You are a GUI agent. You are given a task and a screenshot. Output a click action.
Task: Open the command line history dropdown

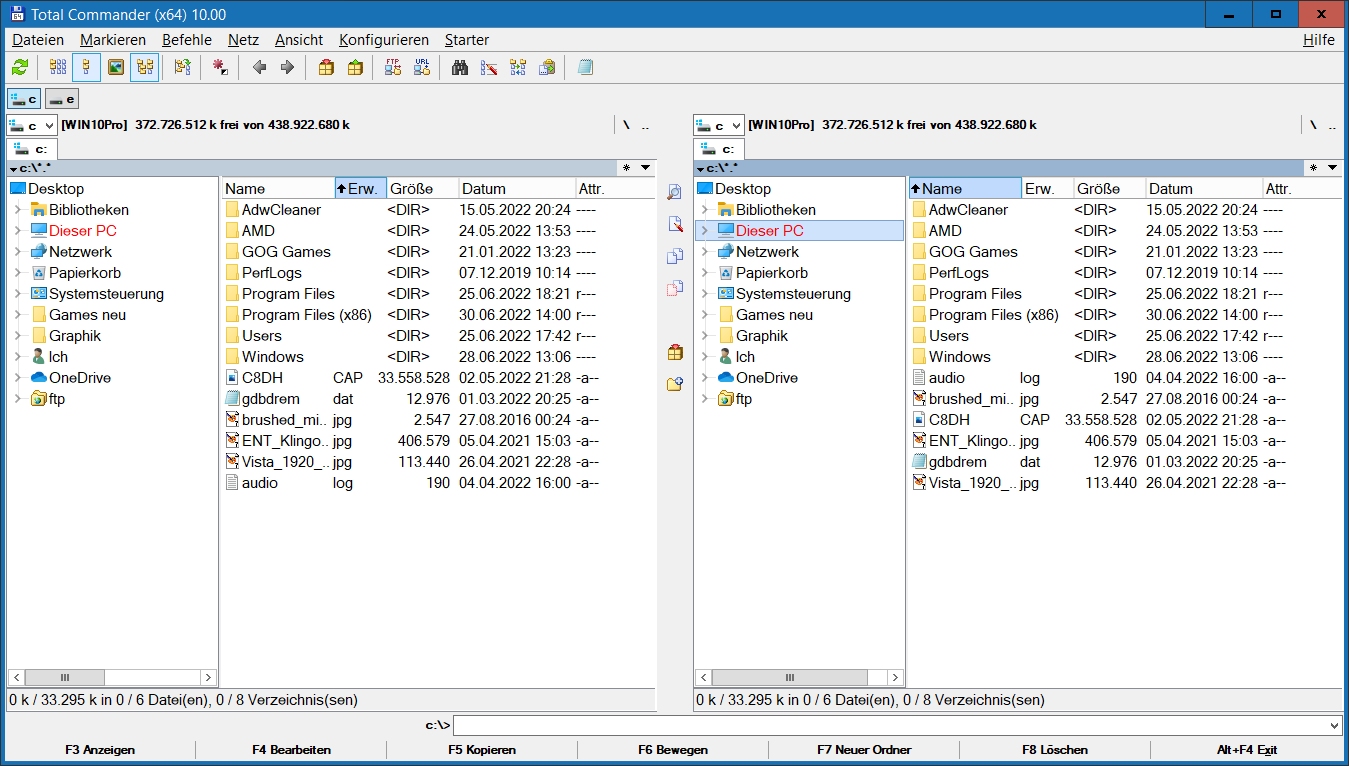click(1334, 725)
